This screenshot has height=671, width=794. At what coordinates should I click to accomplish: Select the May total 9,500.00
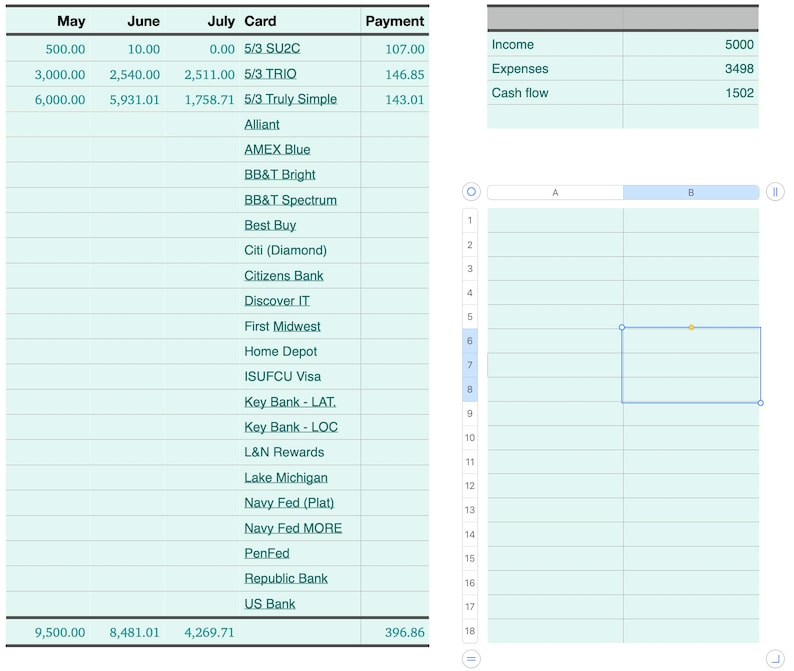[60, 633]
